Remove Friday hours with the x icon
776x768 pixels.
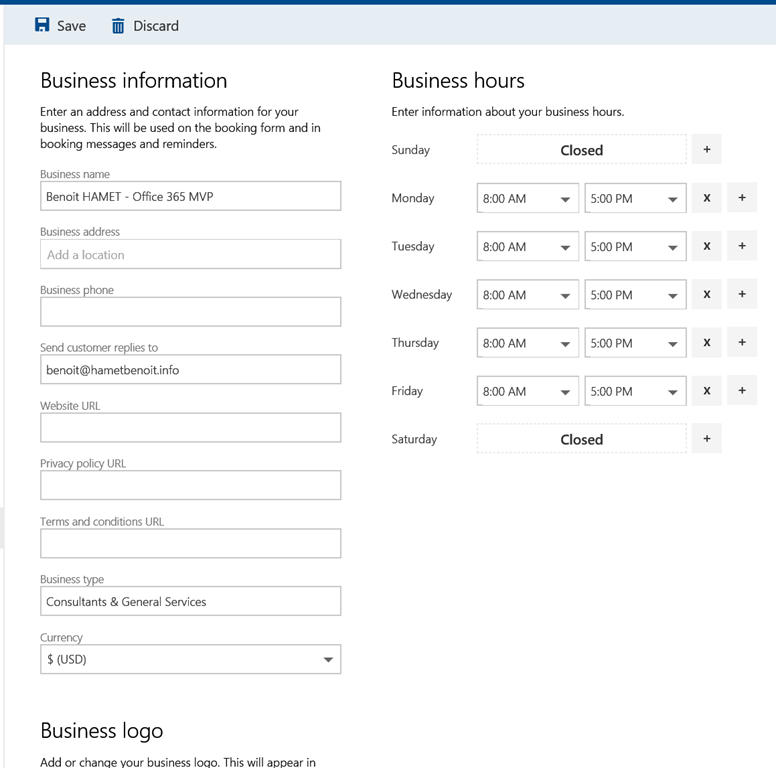(706, 391)
